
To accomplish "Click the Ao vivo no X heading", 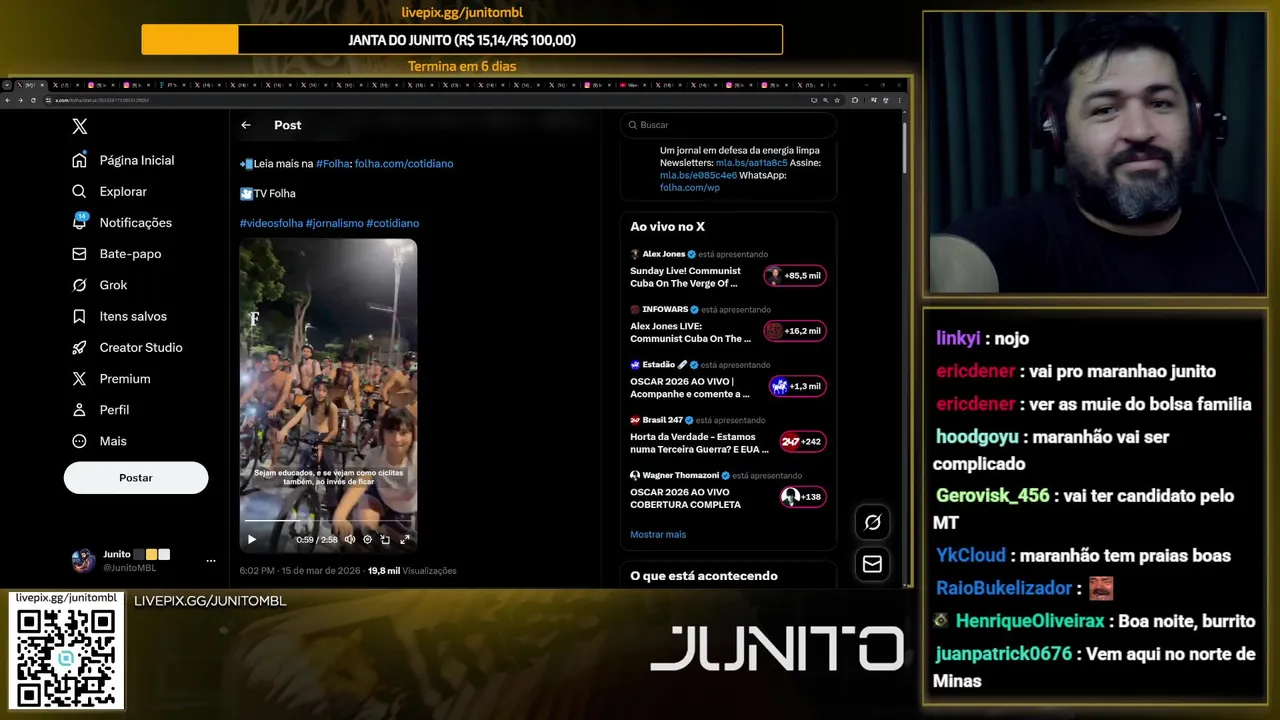I will pos(668,227).
